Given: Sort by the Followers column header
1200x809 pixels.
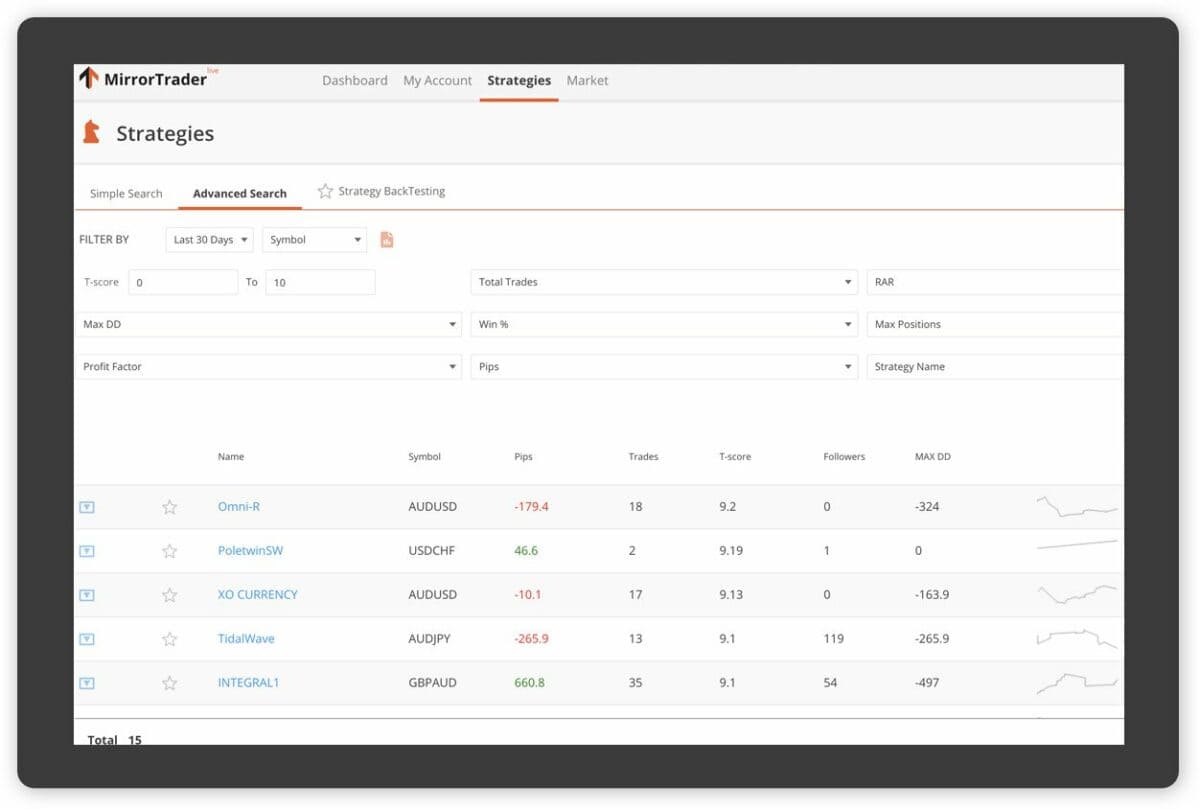Looking at the screenshot, I should coord(844,457).
